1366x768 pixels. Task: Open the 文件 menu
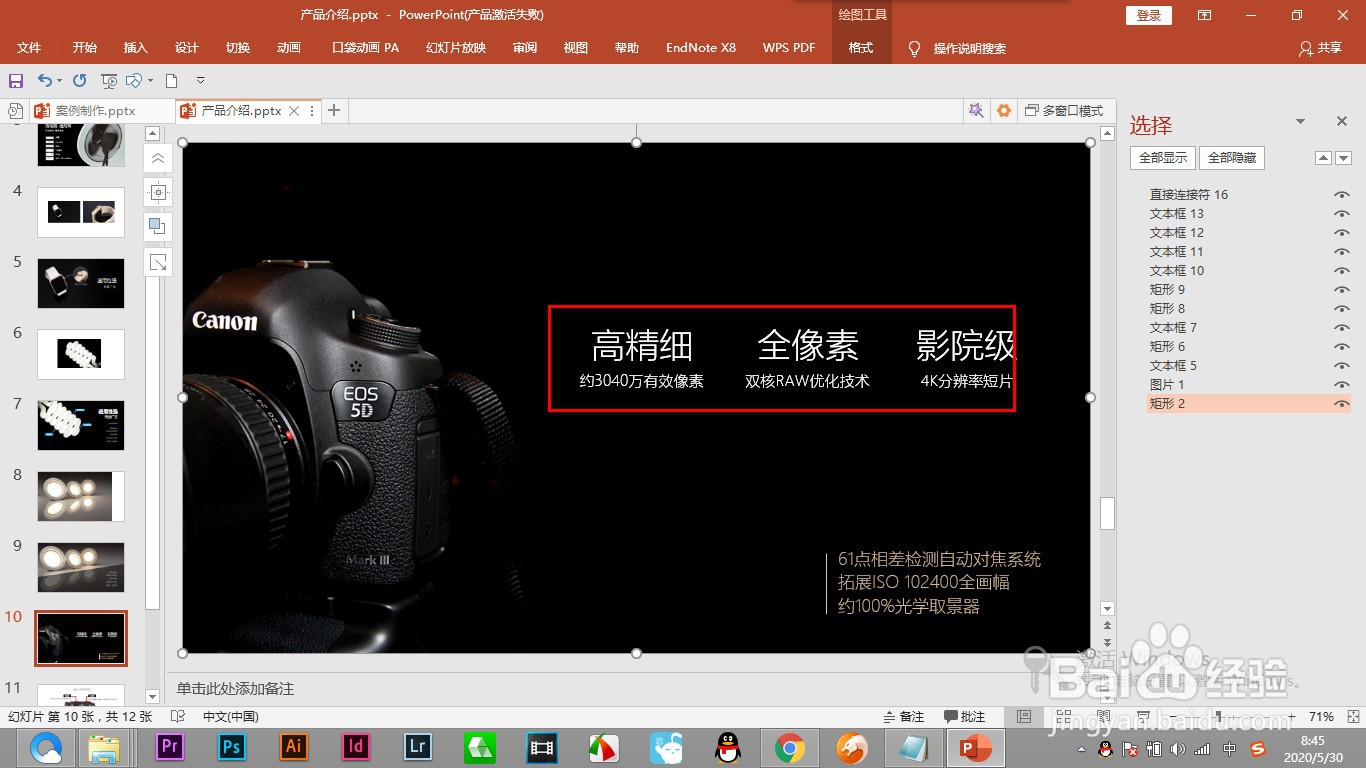pos(29,48)
